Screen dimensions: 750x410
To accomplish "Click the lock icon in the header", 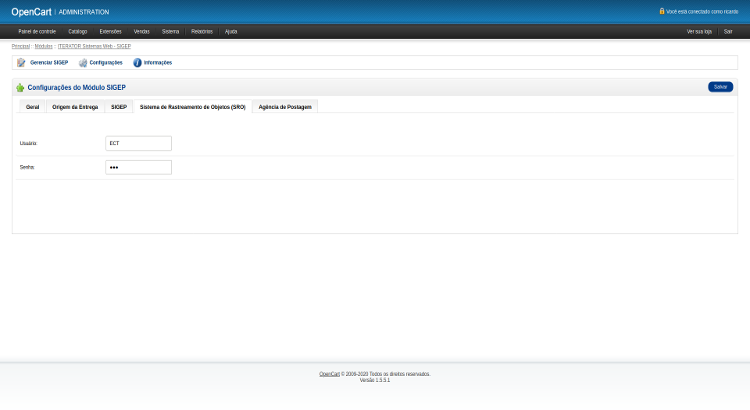I will (662, 11).
